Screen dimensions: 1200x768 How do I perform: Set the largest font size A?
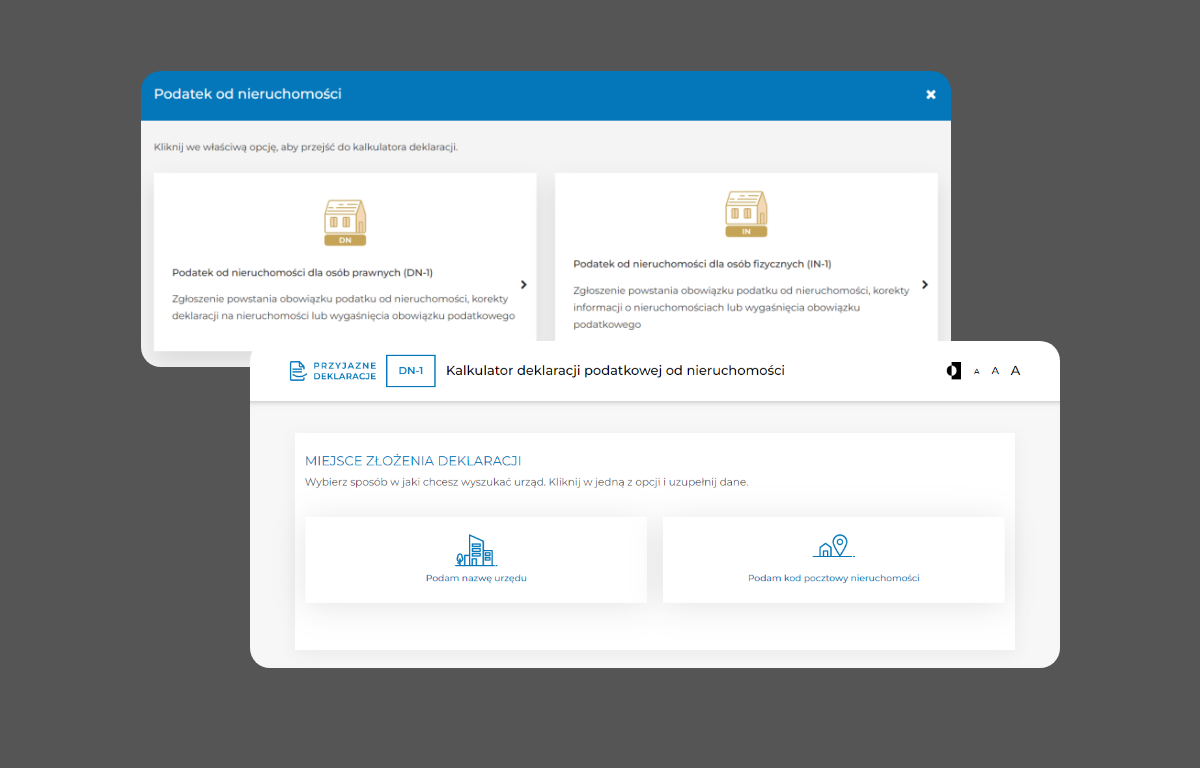click(1015, 371)
